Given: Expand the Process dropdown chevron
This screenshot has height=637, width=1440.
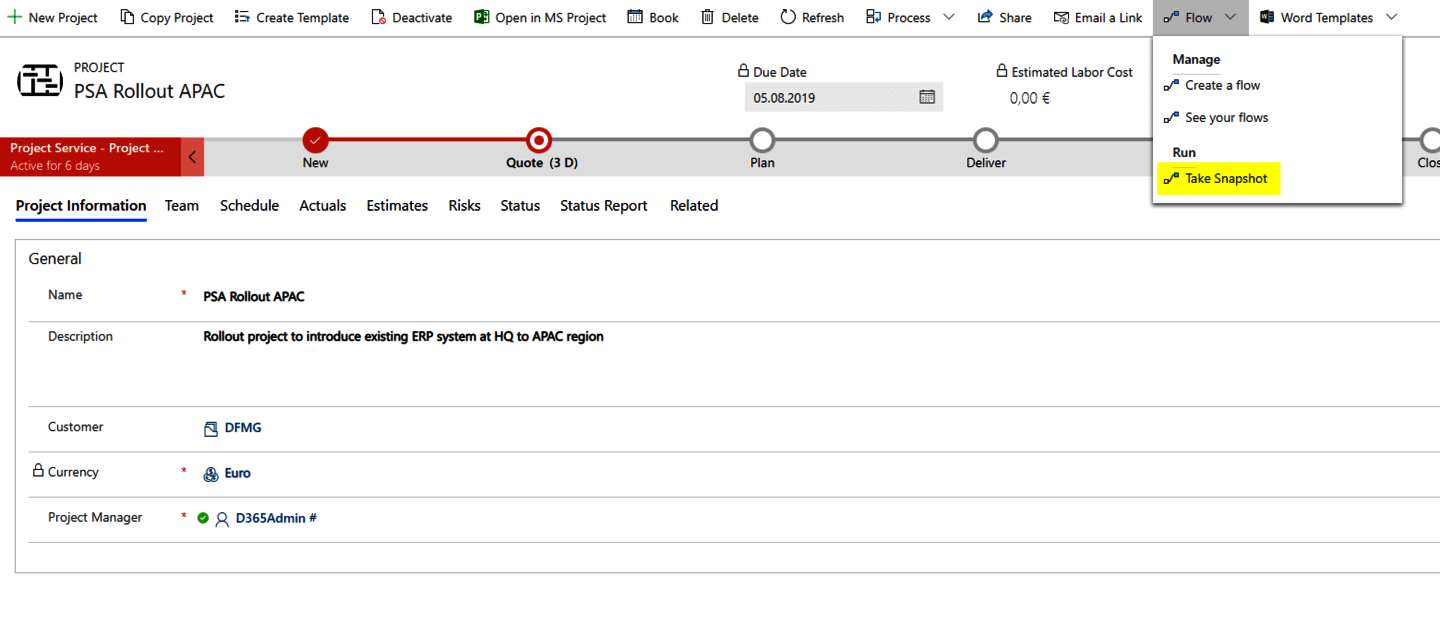Looking at the screenshot, I should [949, 17].
